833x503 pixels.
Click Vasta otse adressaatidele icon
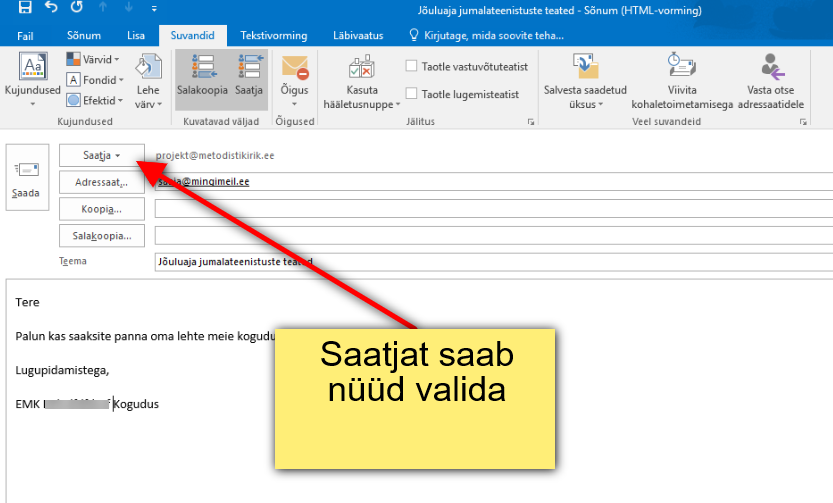click(x=770, y=80)
